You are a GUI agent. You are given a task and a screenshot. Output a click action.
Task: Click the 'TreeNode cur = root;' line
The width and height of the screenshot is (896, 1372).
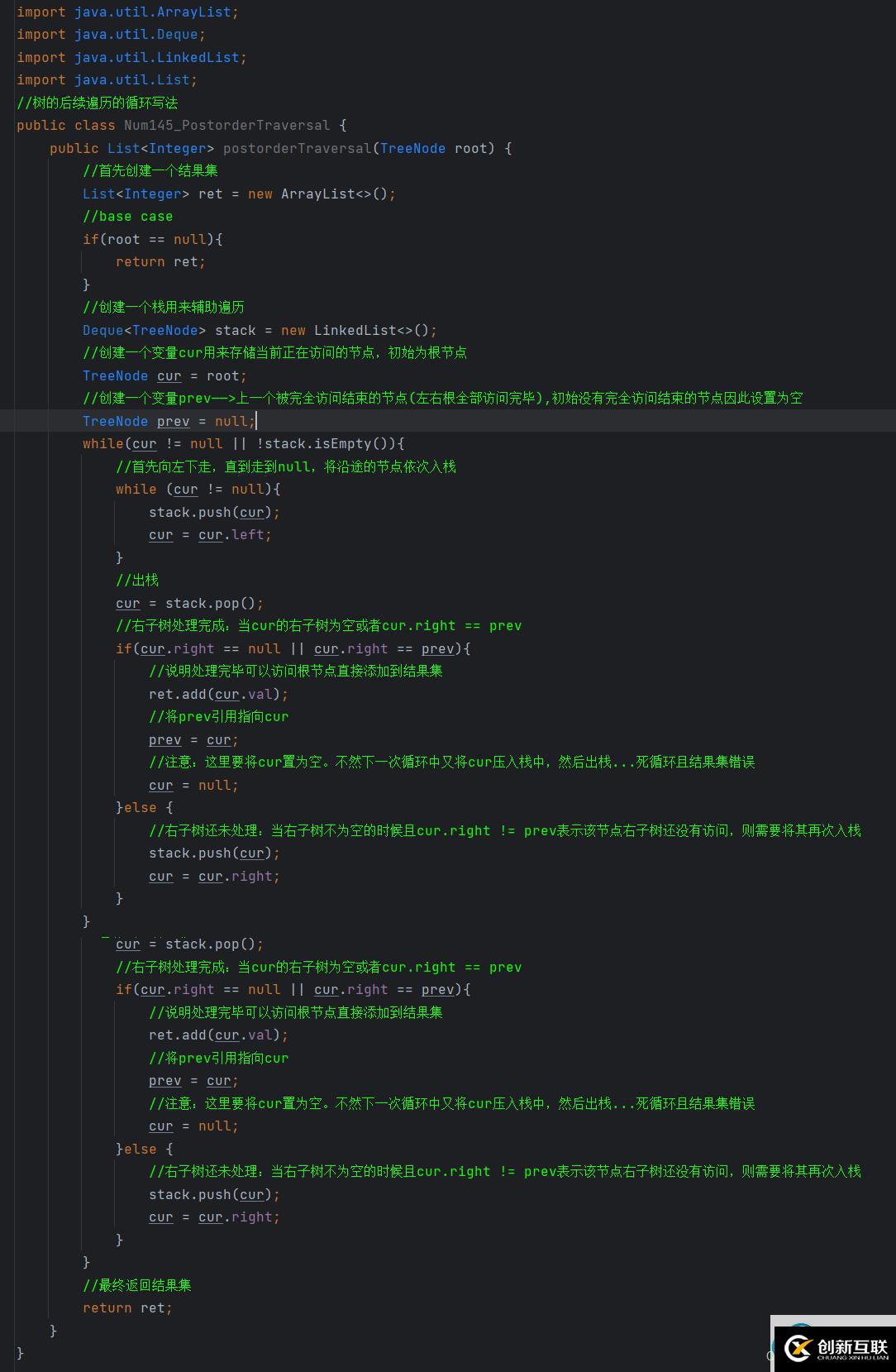[x=164, y=376]
